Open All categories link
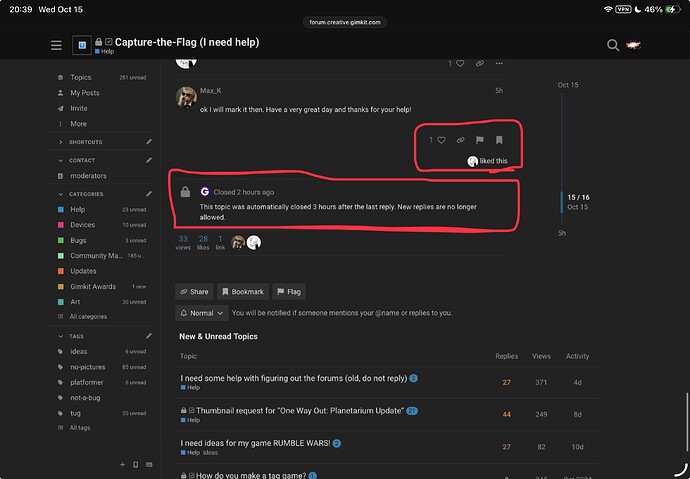690x479 pixels. pos(88,317)
